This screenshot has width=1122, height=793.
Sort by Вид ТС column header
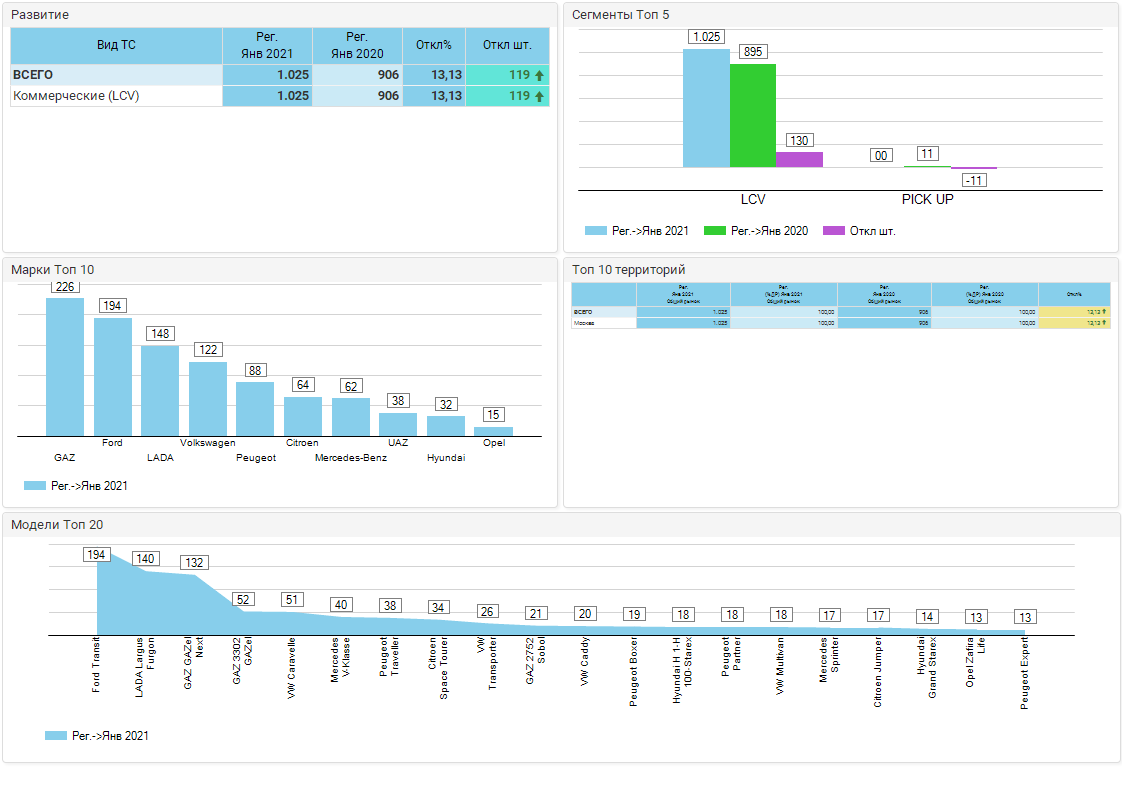pyautogui.click(x=116, y=45)
